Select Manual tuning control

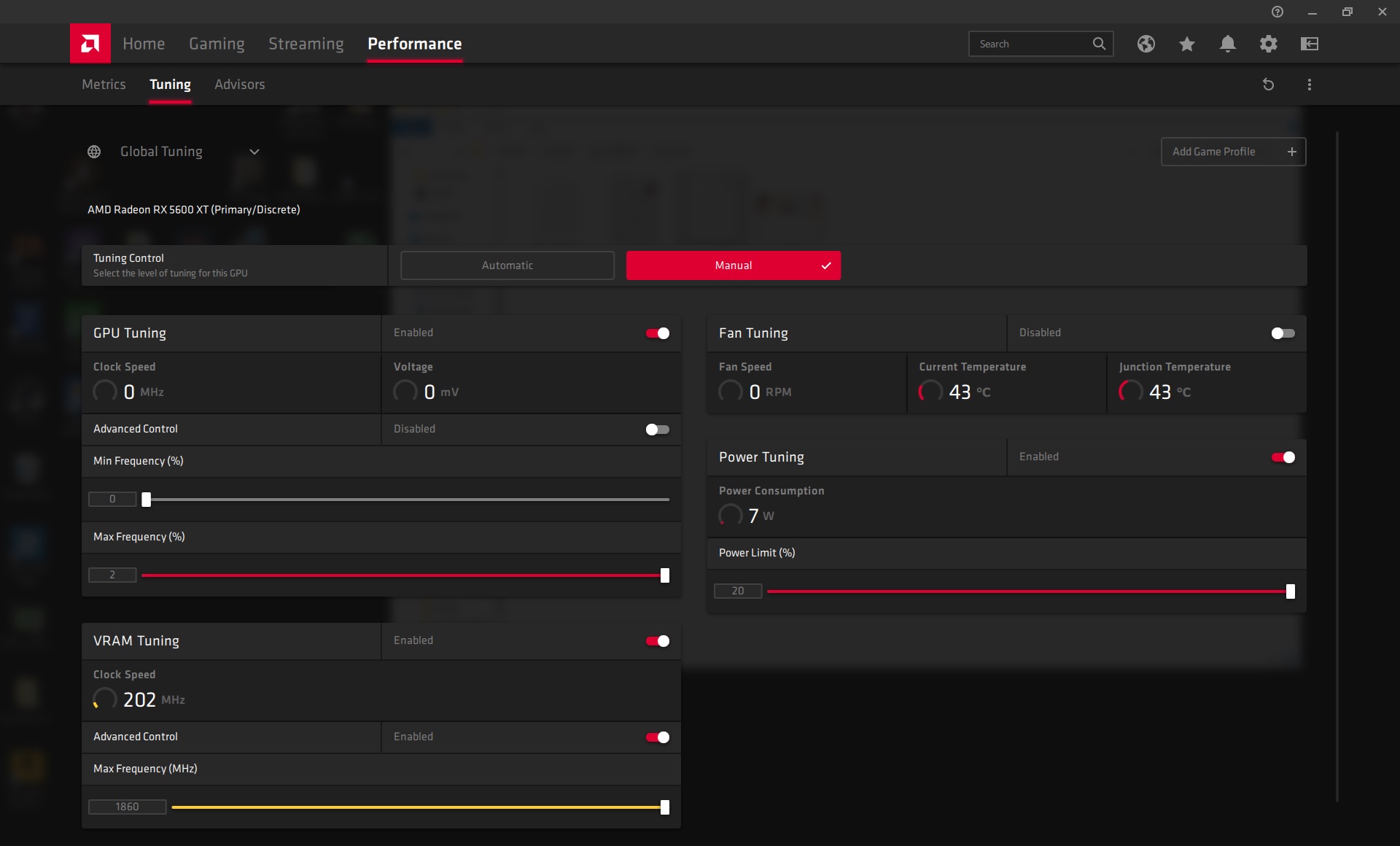coord(734,265)
